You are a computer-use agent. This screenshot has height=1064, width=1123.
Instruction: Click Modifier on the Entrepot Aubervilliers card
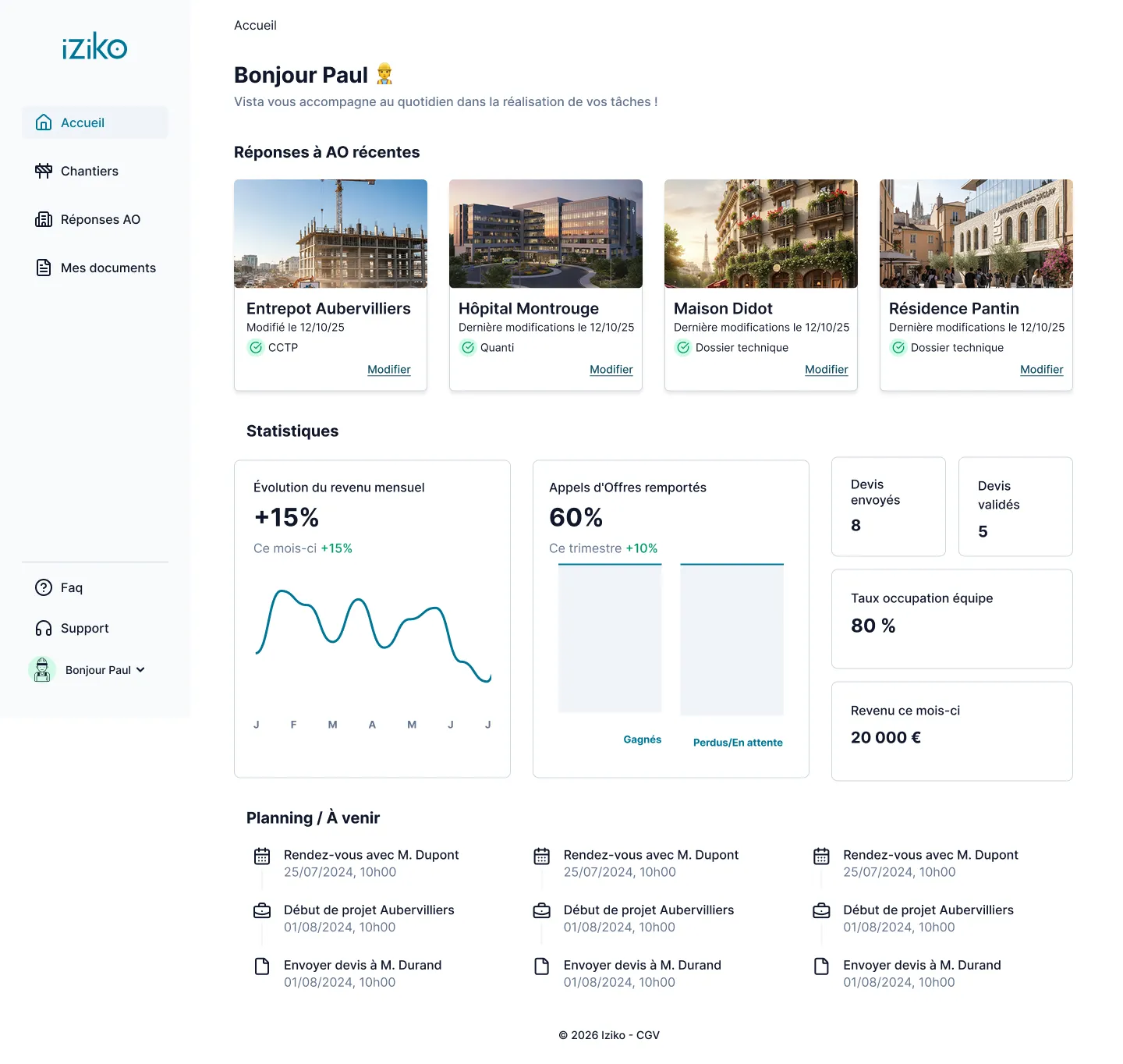[x=389, y=369]
